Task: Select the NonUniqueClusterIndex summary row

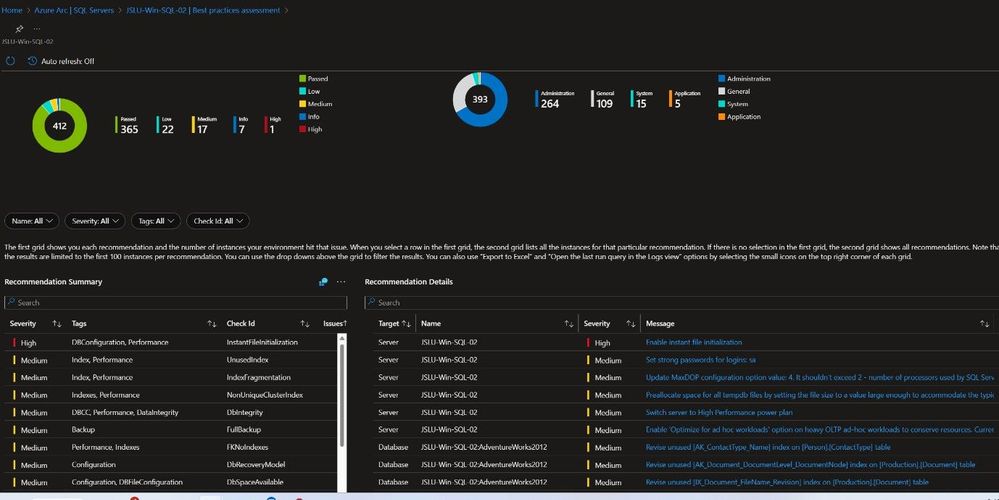Action: coord(171,395)
